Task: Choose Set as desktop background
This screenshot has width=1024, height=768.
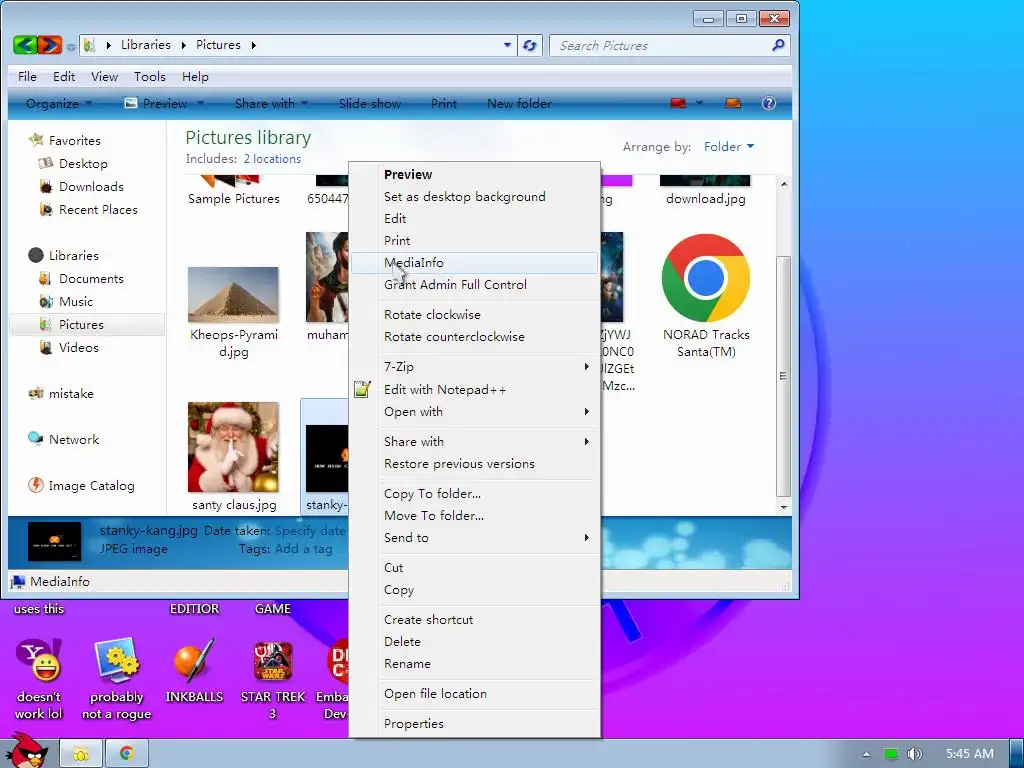Action: [x=475, y=197]
